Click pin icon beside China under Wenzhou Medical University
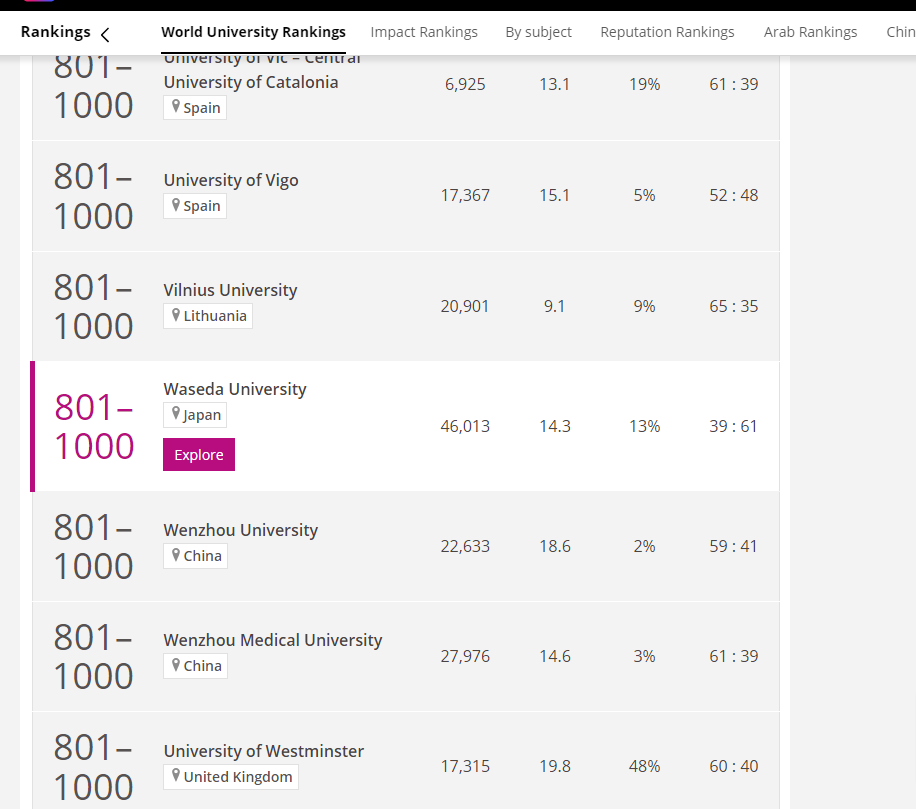This screenshot has height=809, width=916. point(176,665)
